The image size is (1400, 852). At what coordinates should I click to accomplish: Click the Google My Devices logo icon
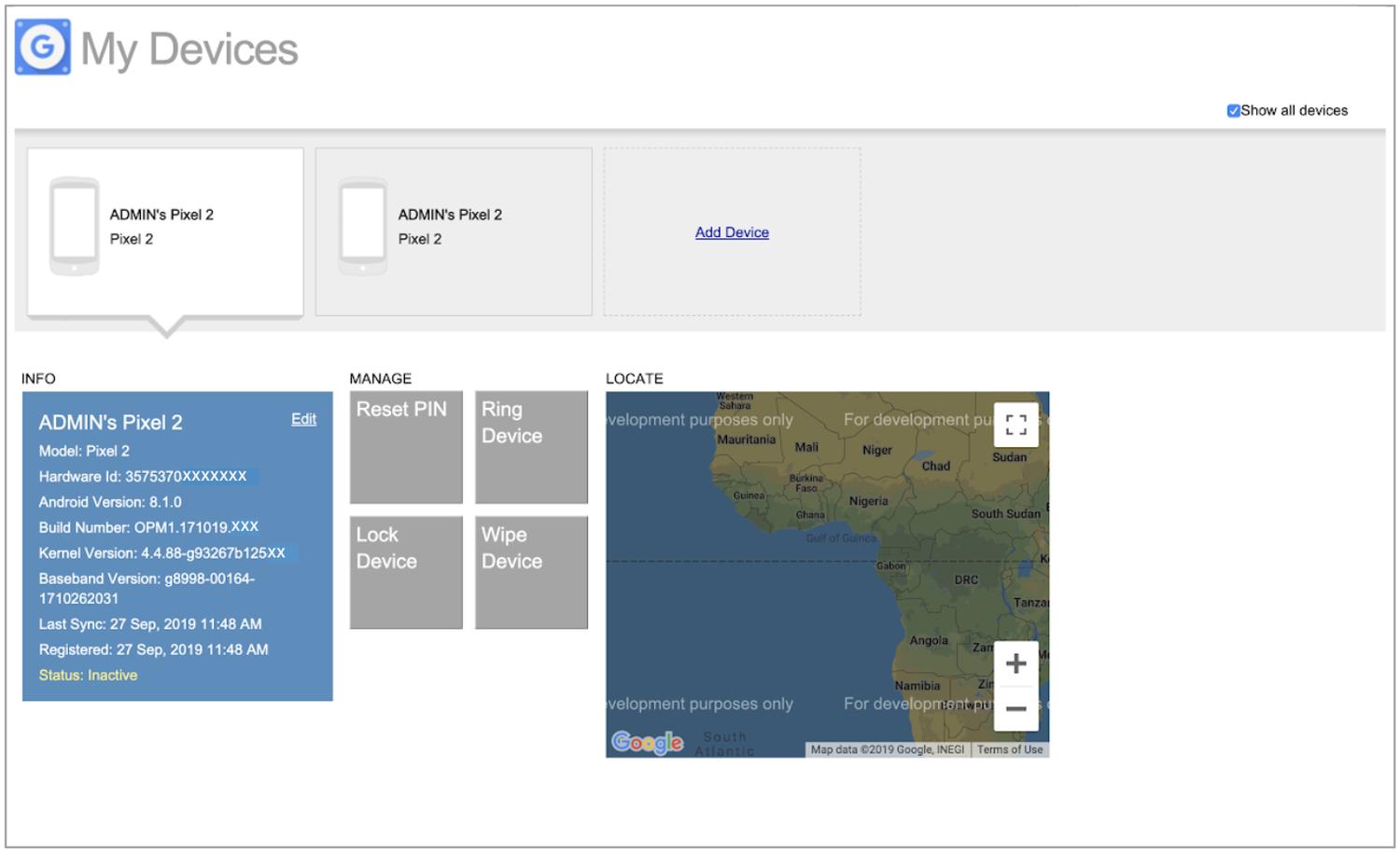[43, 47]
